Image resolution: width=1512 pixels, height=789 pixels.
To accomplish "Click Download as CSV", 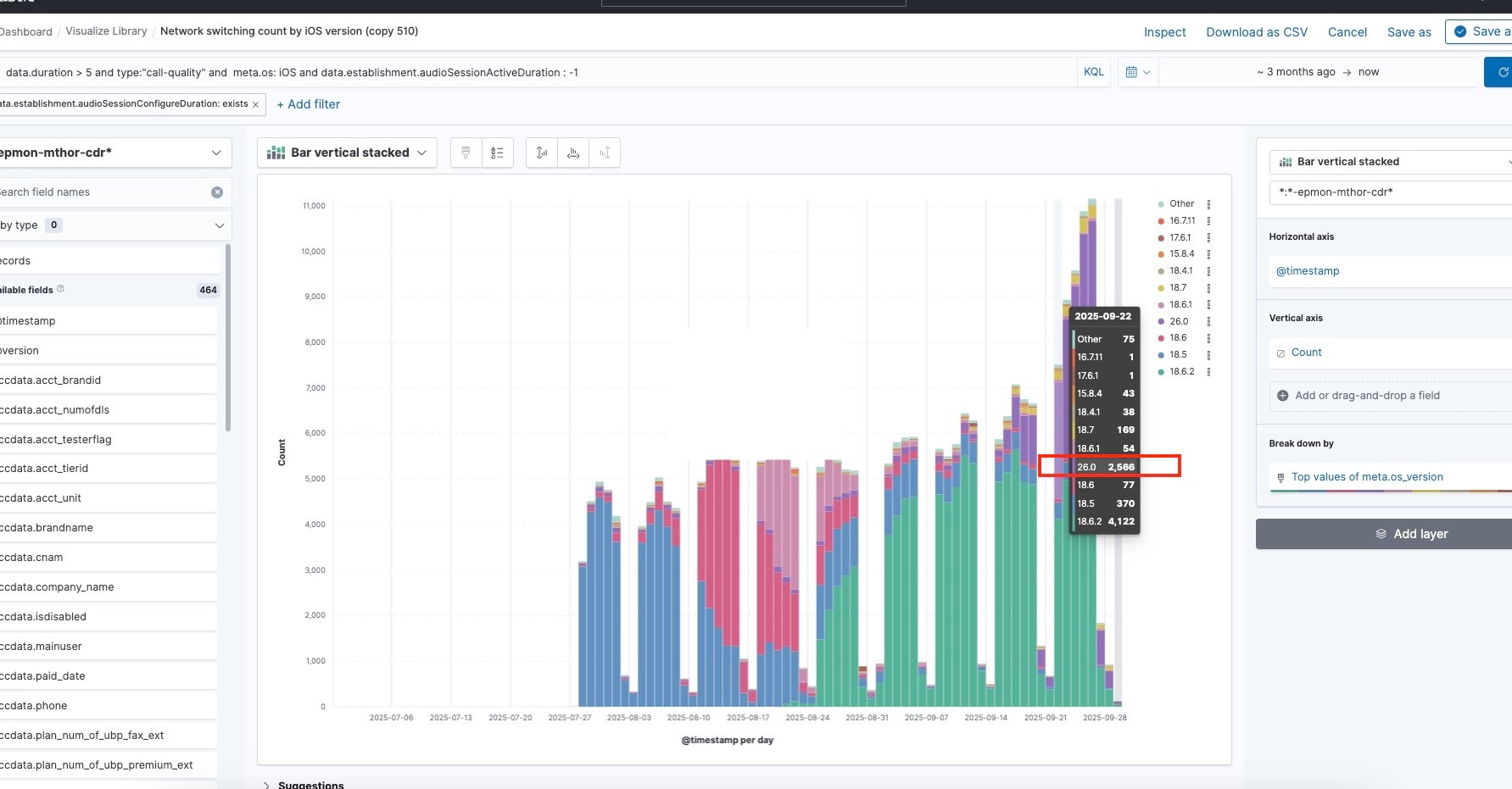I will point(1256,32).
